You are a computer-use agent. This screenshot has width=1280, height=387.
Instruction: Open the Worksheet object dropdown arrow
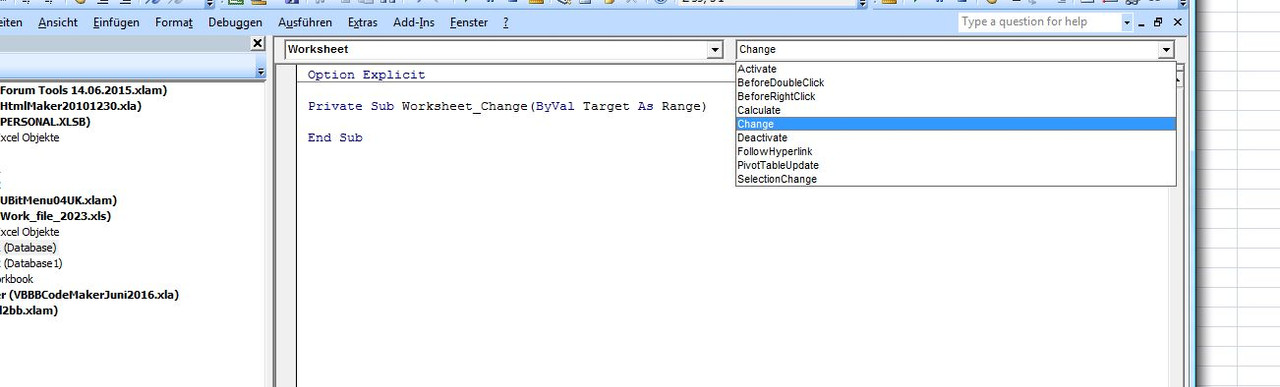[714, 49]
